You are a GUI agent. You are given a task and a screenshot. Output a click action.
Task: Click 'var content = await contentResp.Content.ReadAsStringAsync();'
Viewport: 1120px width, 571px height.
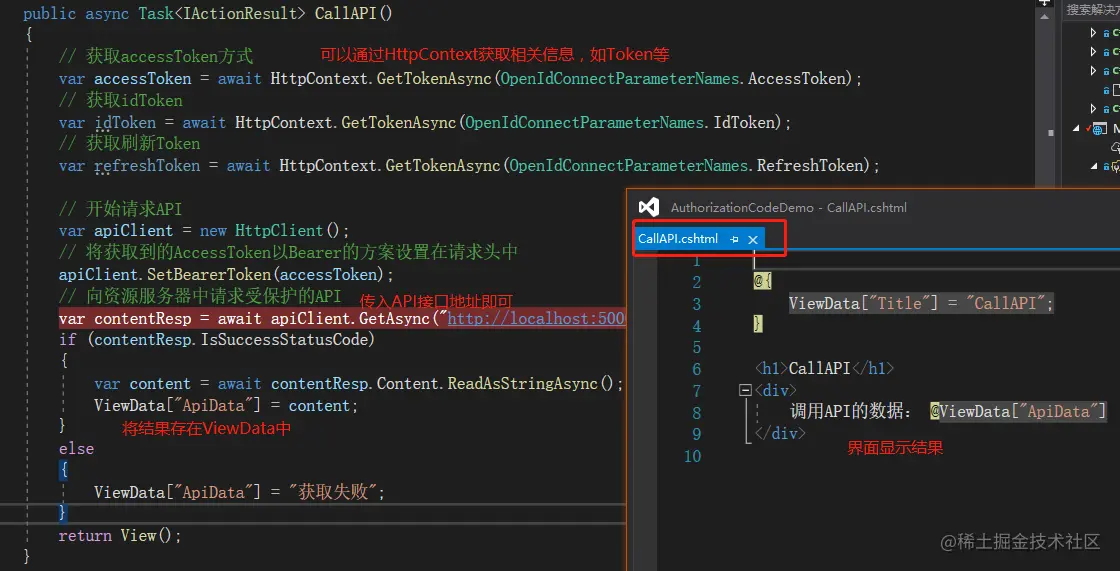click(359, 384)
